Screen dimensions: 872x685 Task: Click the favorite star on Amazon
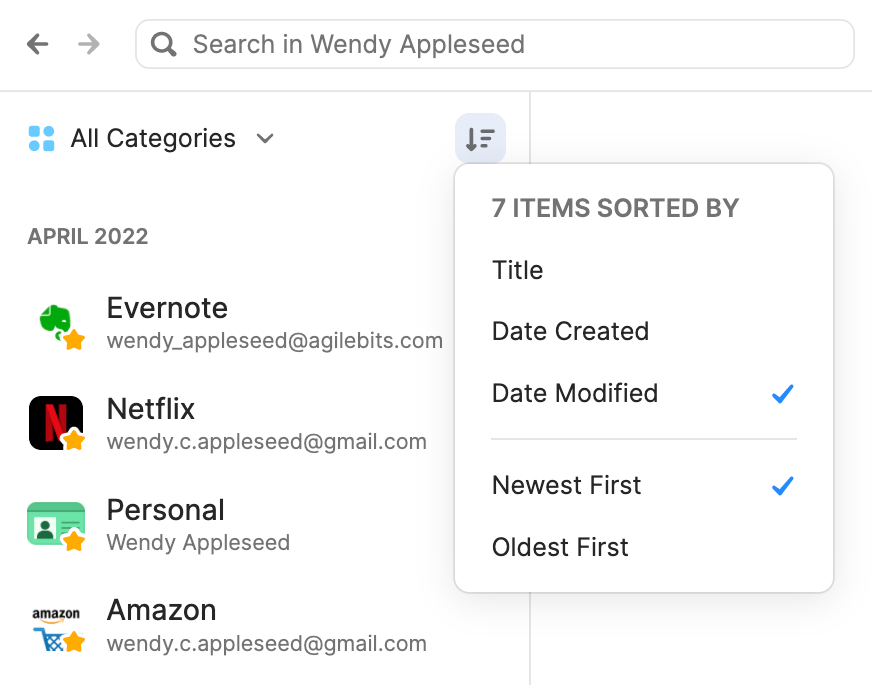pos(75,641)
